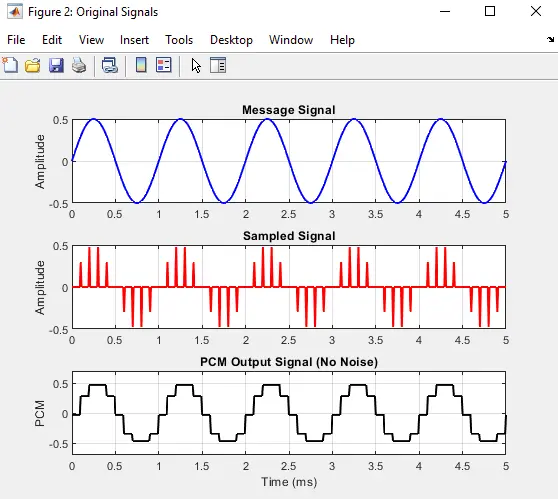This screenshot has width=558, height=499.
Task: Toggle the Edit Plot arrow tool
Action: (x=196, y=66)
